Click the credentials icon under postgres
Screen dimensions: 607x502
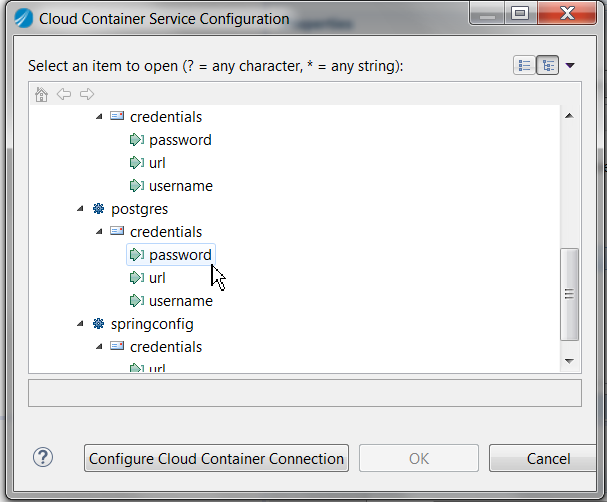click(117, 231)
